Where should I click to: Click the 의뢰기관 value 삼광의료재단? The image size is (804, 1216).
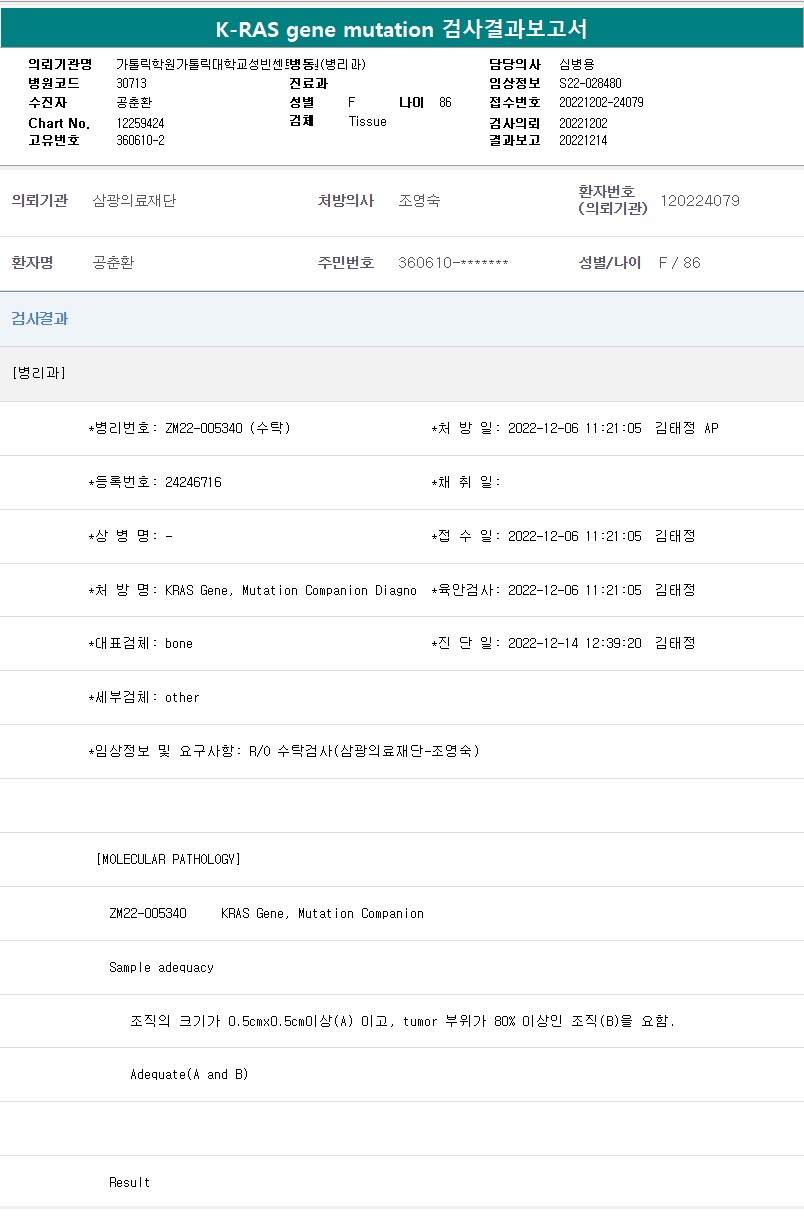(x=134, y=201)
